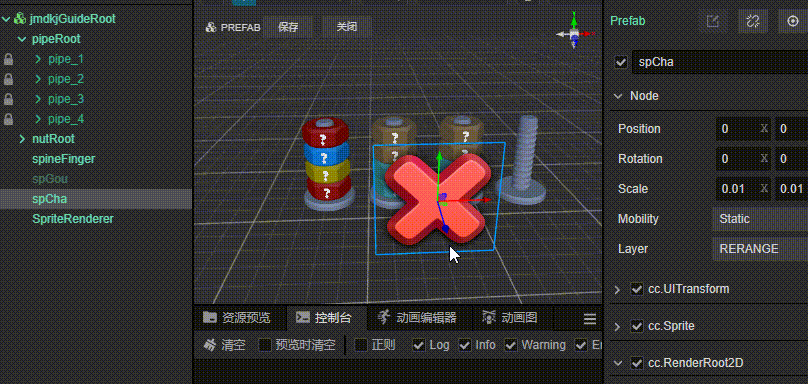Click the Rotation X input field

(742, 159)
